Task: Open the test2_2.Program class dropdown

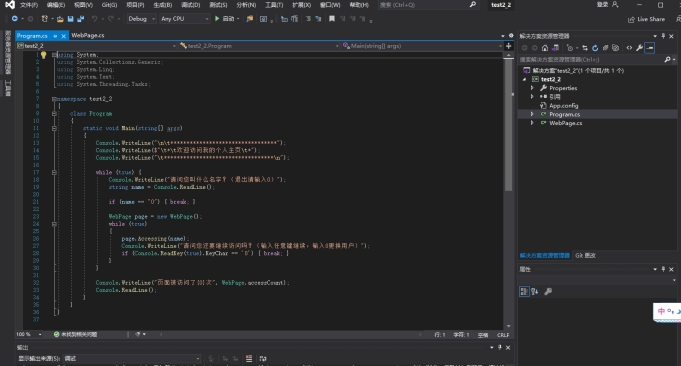Action: point(259,46)
